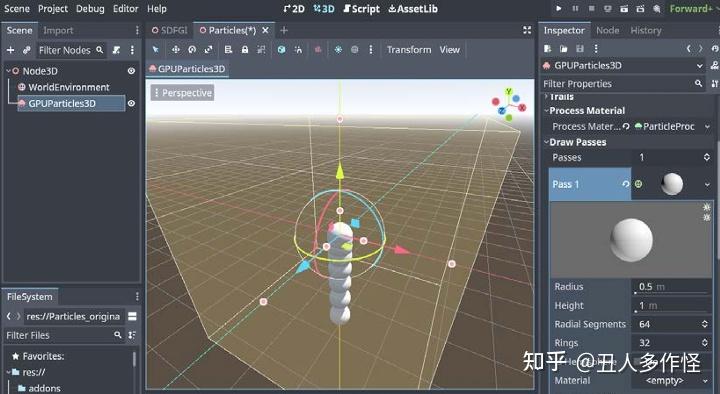Image resolution: width=720 pixels, height=394 pixels.
Task: Stop the running project
Action: coord(591,8)
